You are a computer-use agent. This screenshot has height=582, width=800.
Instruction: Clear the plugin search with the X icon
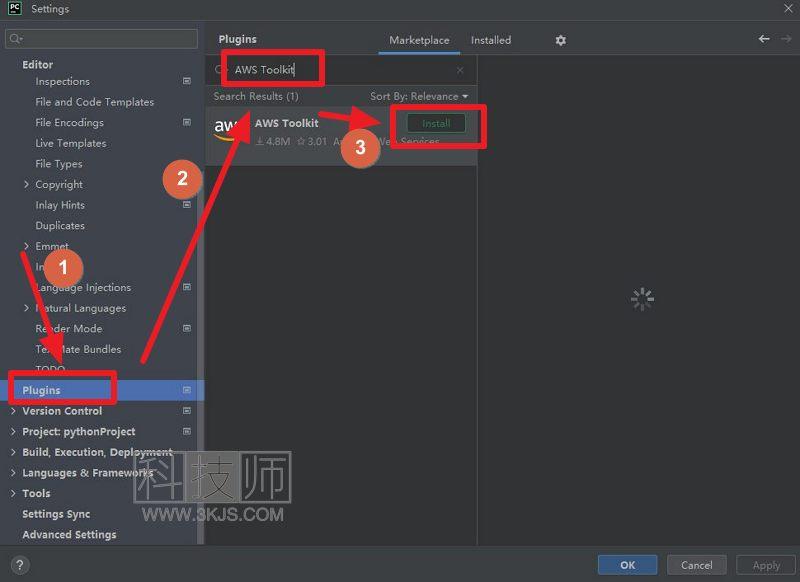[x=460, y=70]
